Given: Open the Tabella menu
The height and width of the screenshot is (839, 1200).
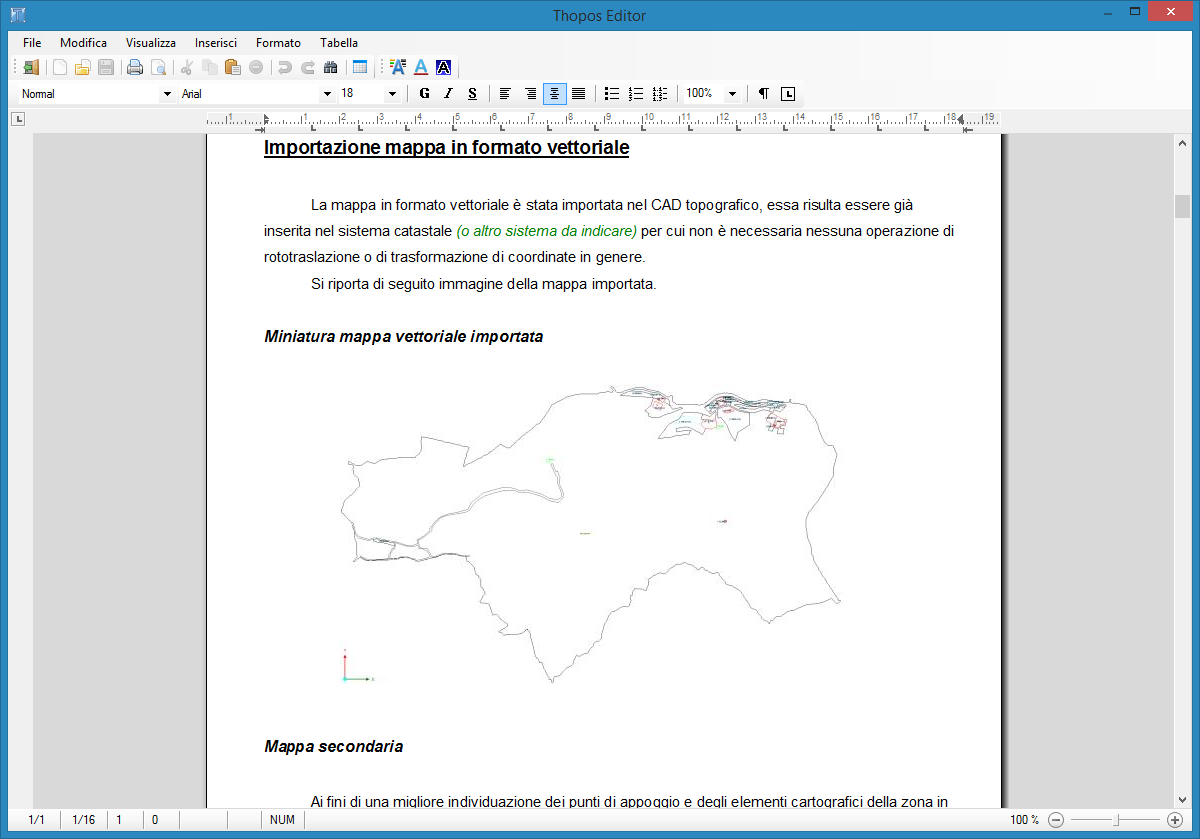Looking at the screenshot, I should 339,43.
